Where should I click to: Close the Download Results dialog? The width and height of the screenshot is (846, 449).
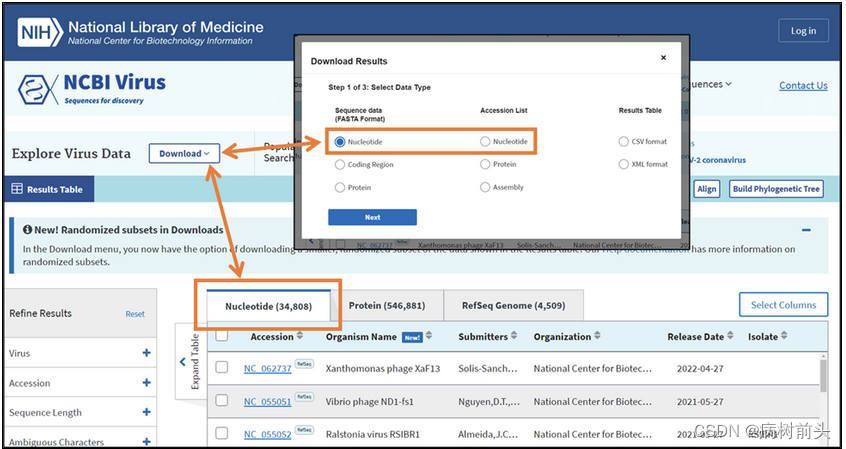pos(664,58)
